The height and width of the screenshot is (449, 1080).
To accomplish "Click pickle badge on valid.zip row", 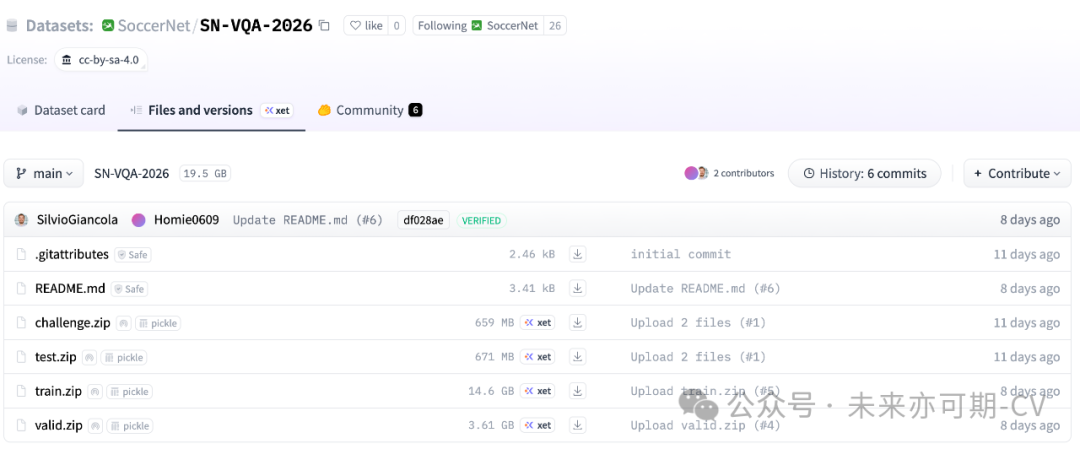I will pyautogui.click(x=130, y=426).
